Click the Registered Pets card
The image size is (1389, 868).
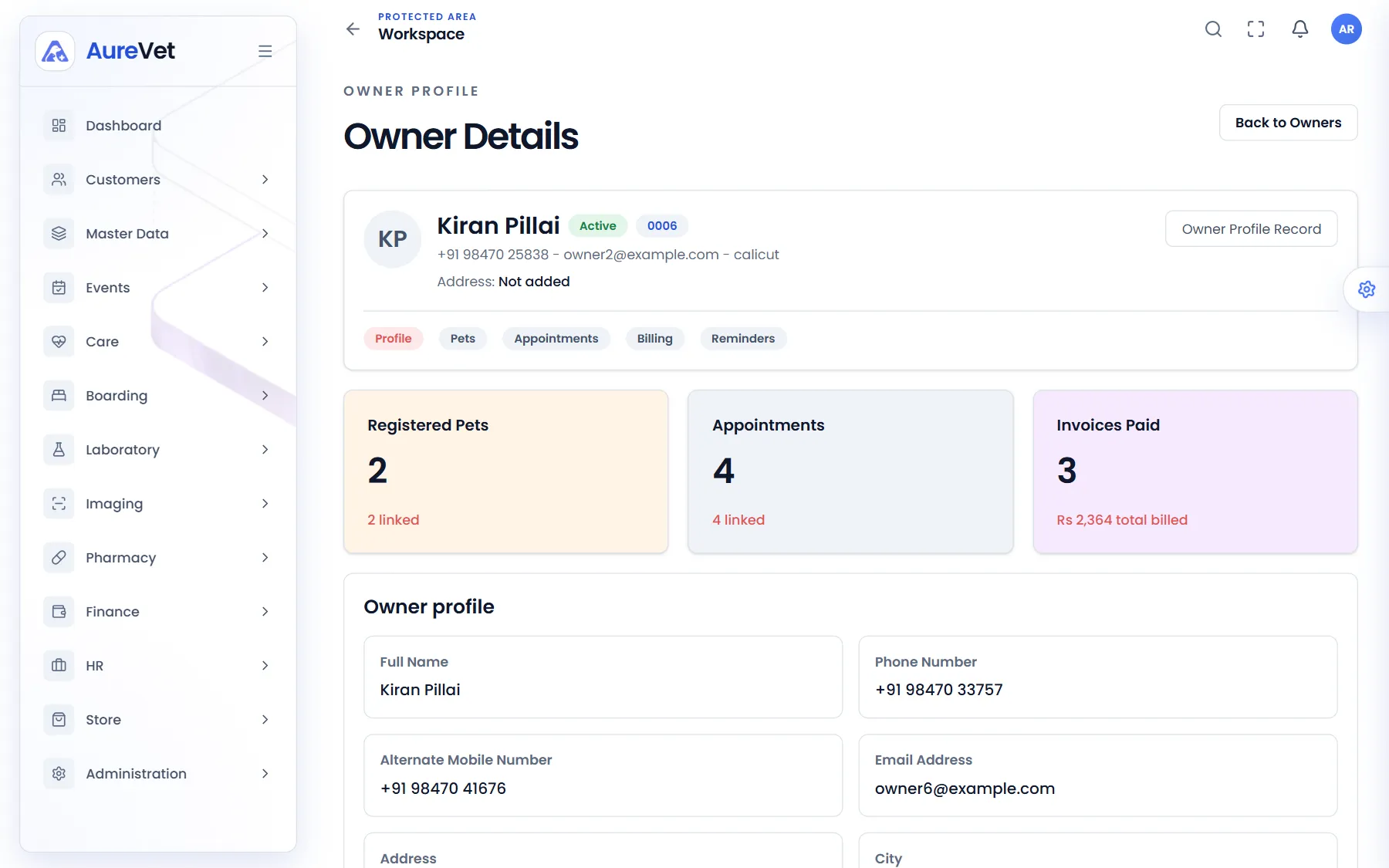(x=506, y=471)
